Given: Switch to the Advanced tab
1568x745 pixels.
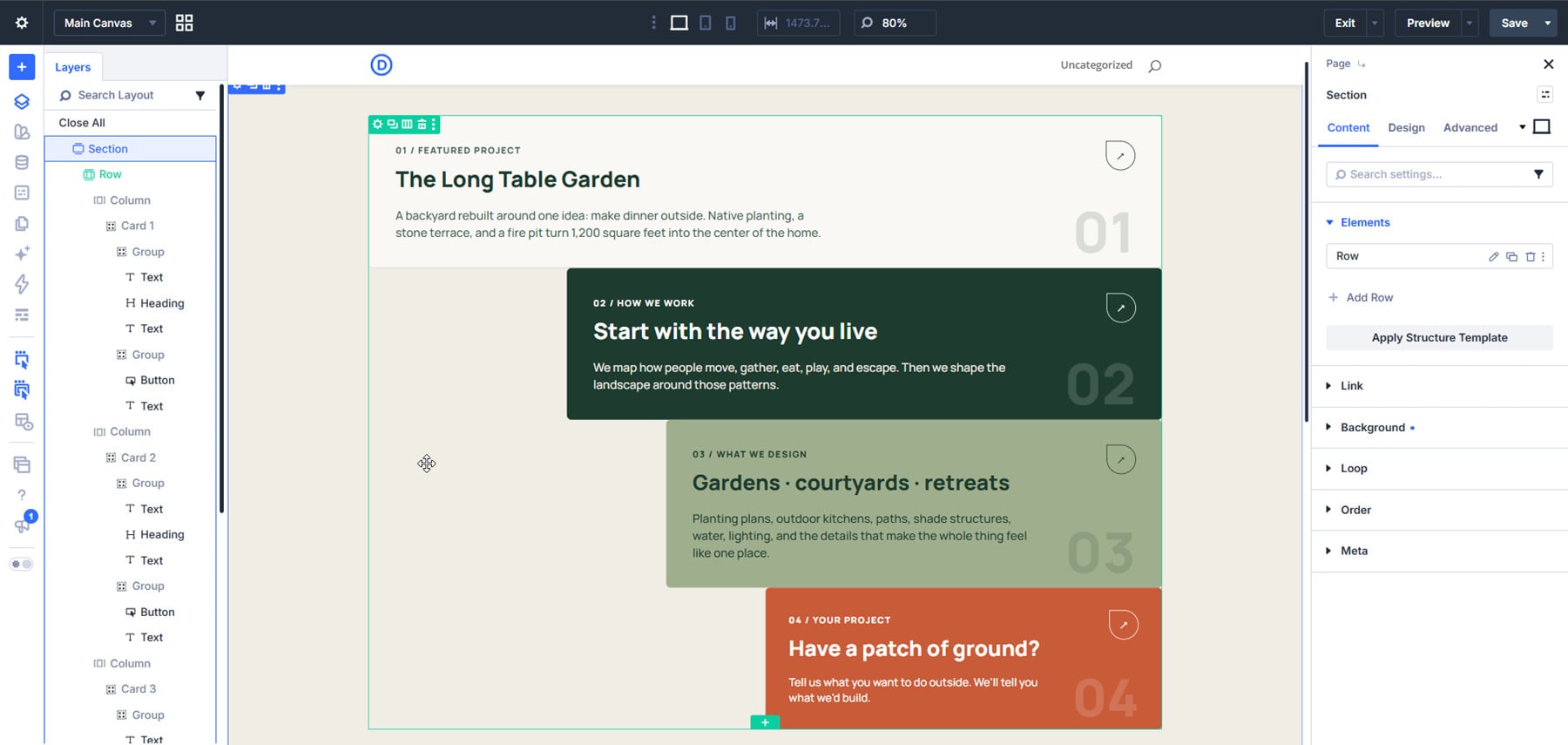Looking at the screenshot, I should click(x=1470, y=128).
